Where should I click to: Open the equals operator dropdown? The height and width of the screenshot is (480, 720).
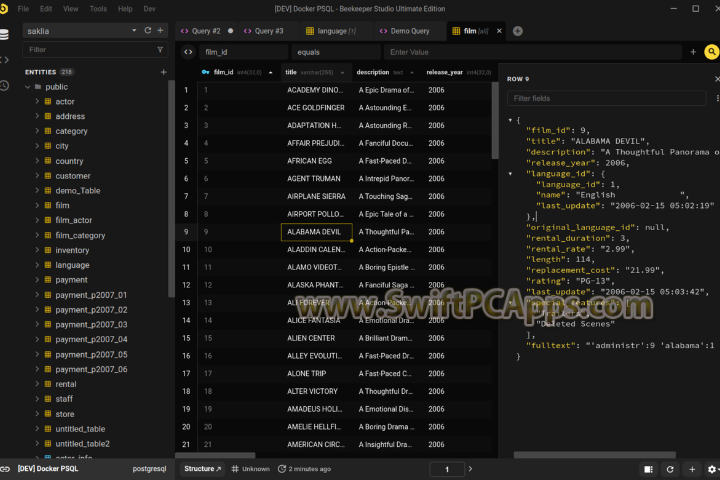click(336, 52)
